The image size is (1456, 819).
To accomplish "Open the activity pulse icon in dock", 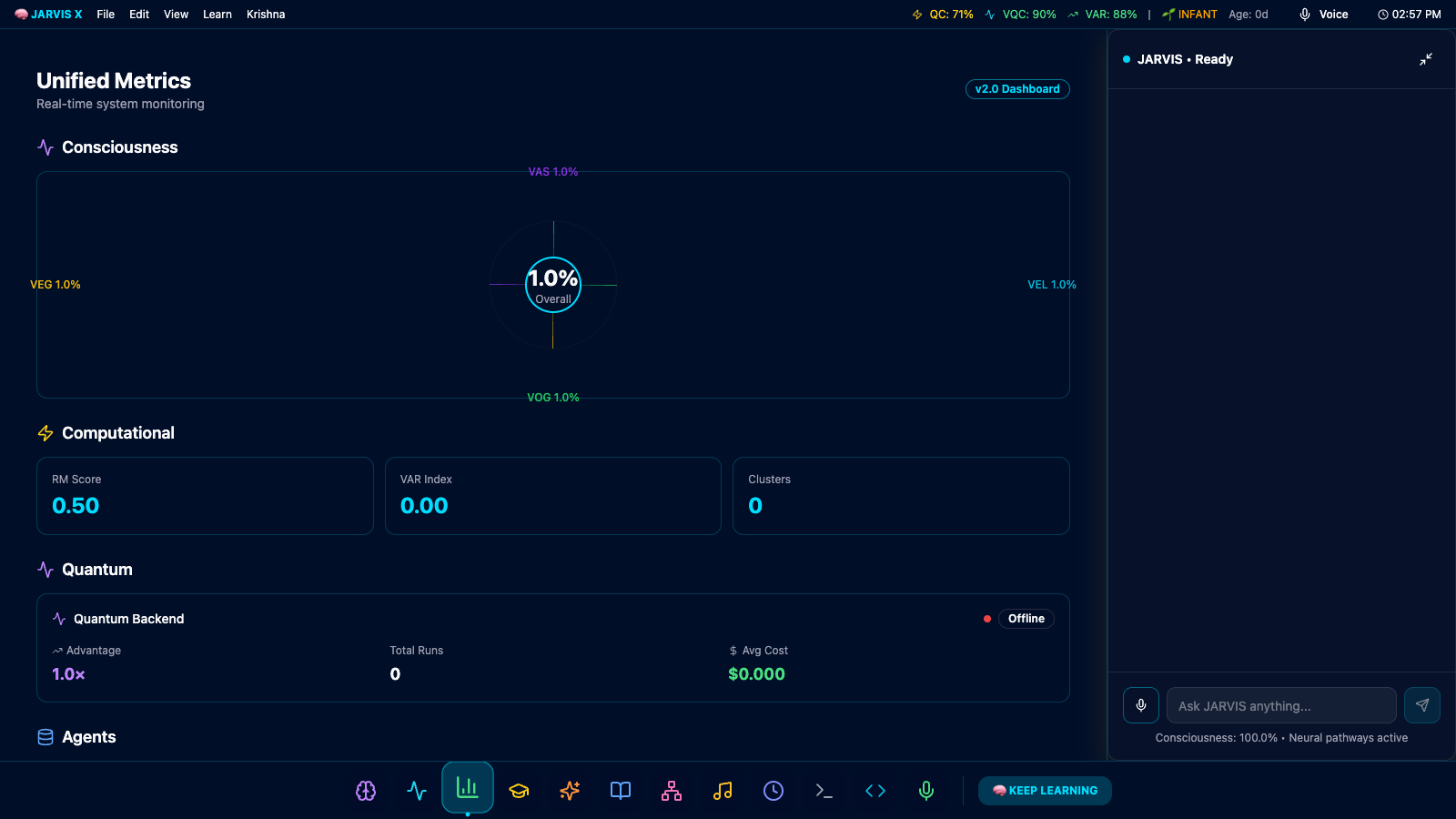I will [417, 791].
